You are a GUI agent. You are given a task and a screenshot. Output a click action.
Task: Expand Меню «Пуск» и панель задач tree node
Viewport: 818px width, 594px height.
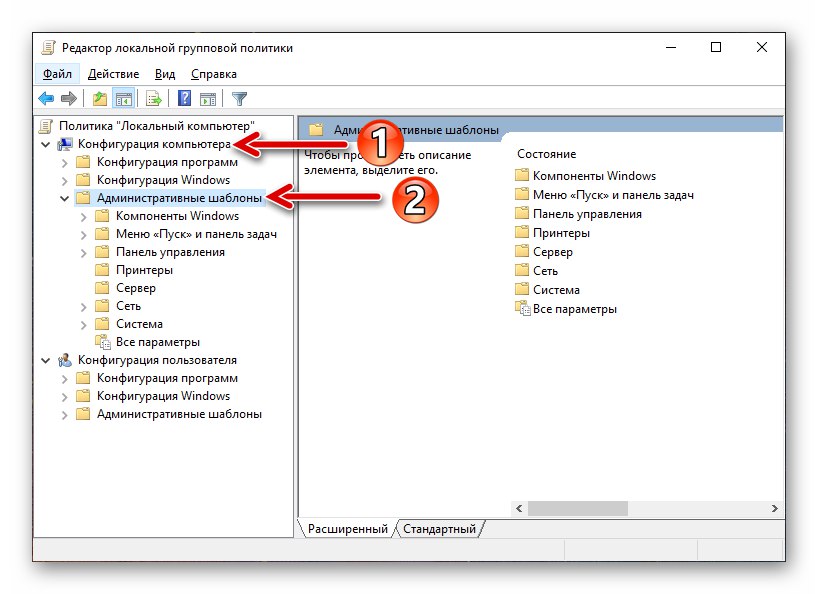pyautogui.click(x=83, y=235)
